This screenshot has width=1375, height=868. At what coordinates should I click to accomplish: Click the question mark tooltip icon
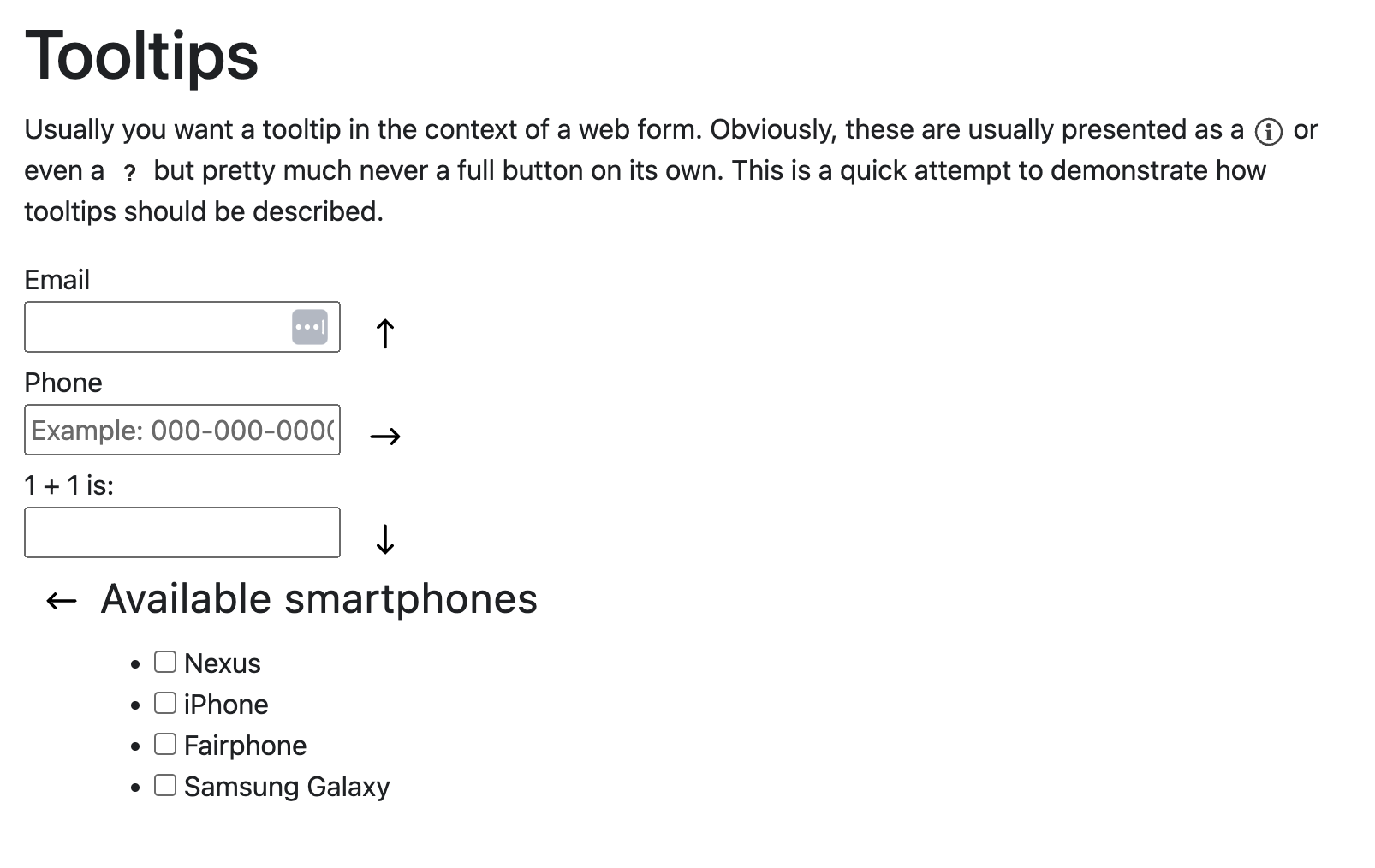128,174
